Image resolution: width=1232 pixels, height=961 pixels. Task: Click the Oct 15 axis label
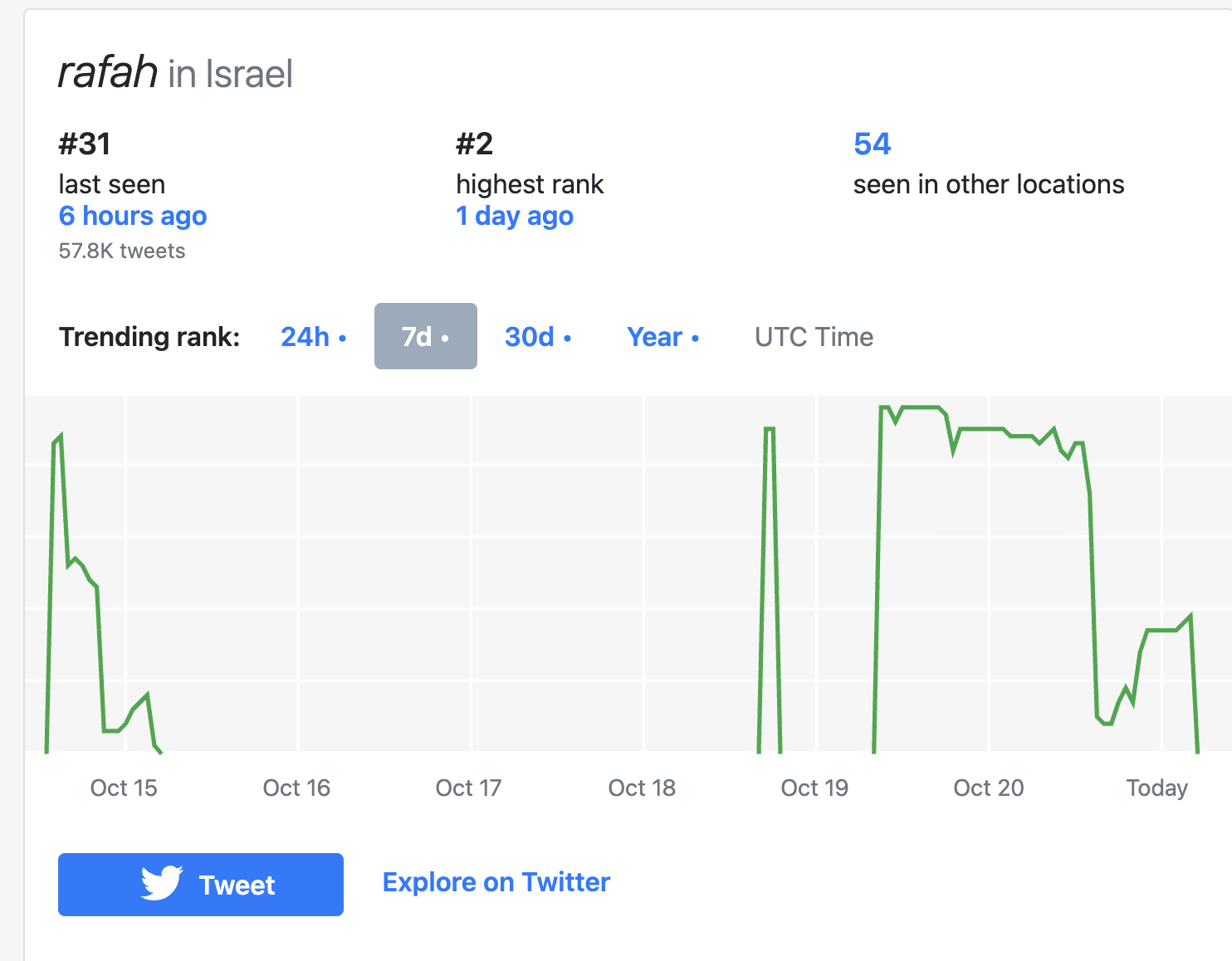click(x=124, y=788)
